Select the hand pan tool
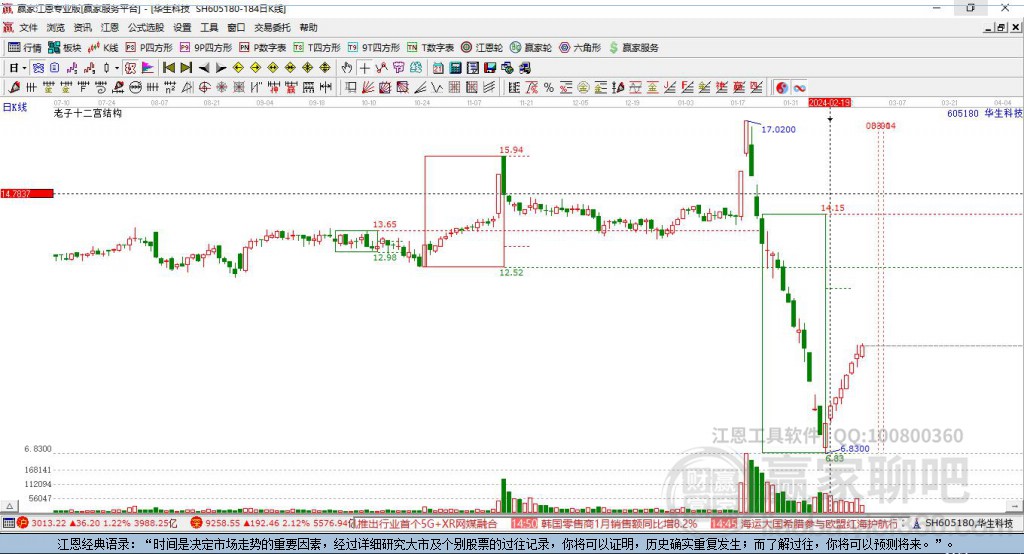This screenshot has height=554, width=1024. point(347,68)
